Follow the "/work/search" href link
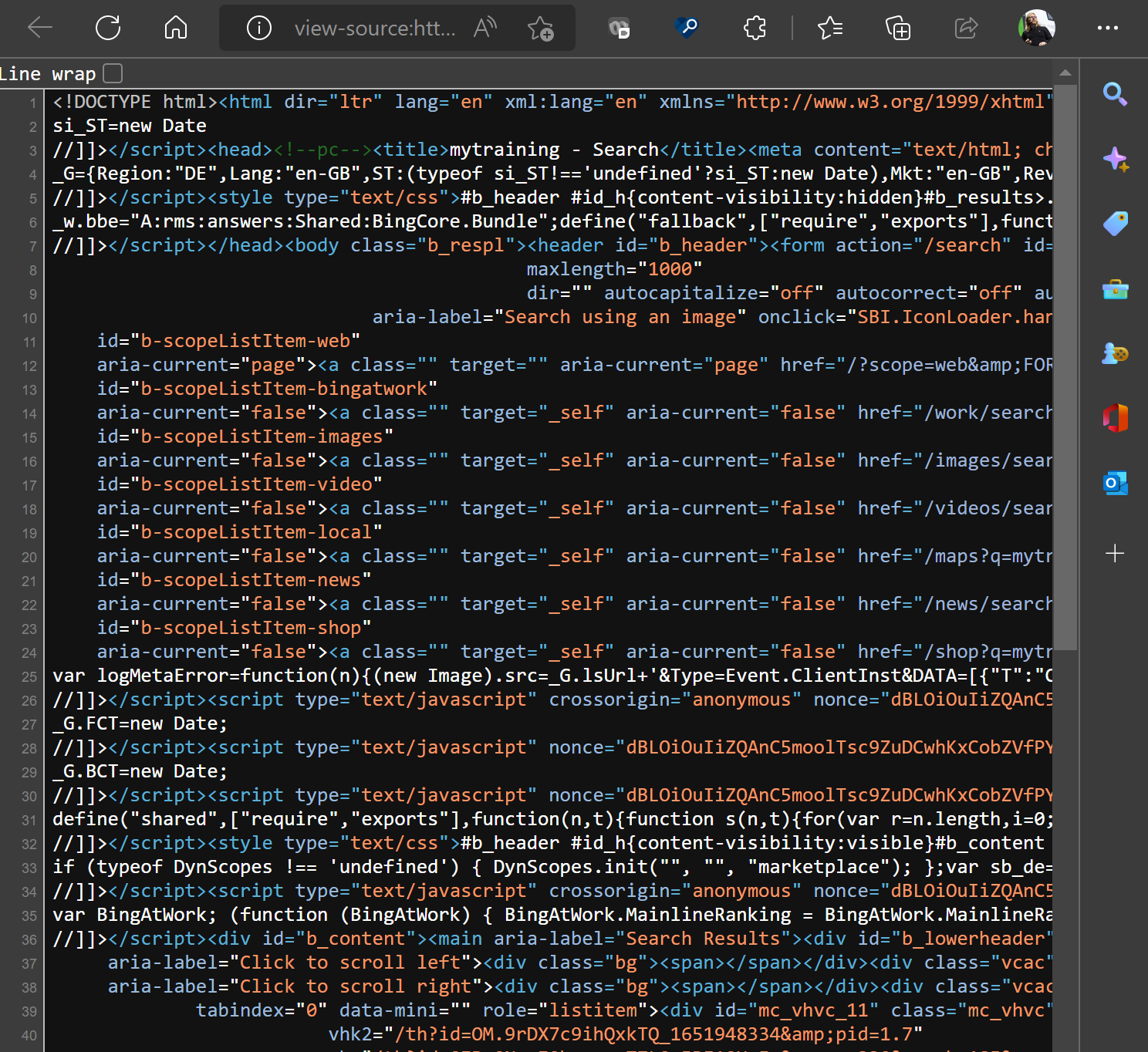 [988, 413]
